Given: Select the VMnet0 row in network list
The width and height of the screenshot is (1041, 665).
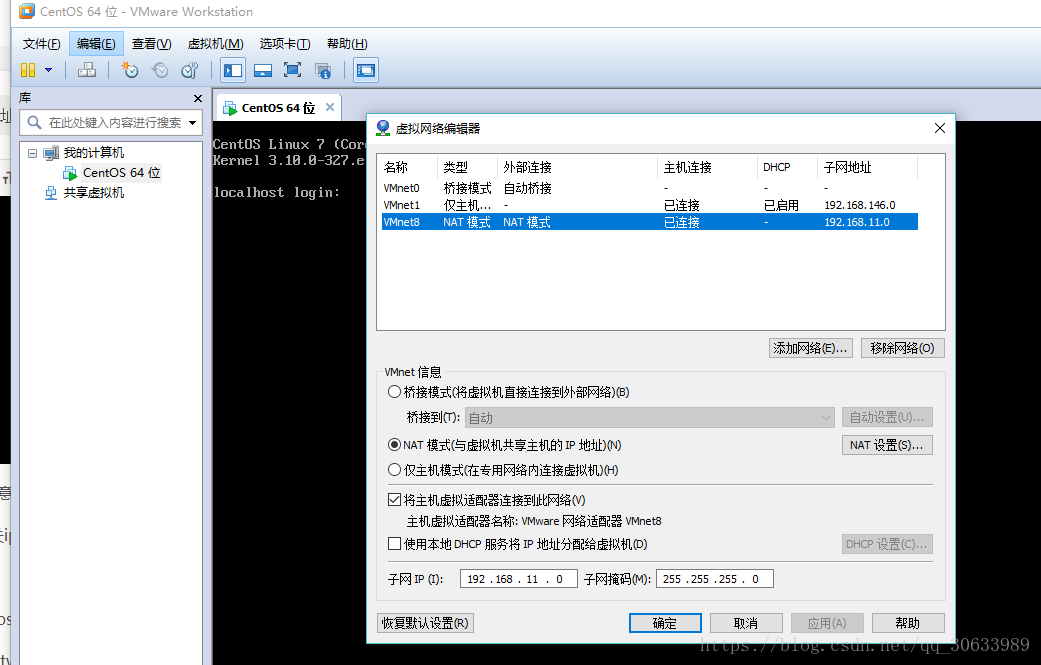Looking at the screenshot, I should tap(649, 188).
